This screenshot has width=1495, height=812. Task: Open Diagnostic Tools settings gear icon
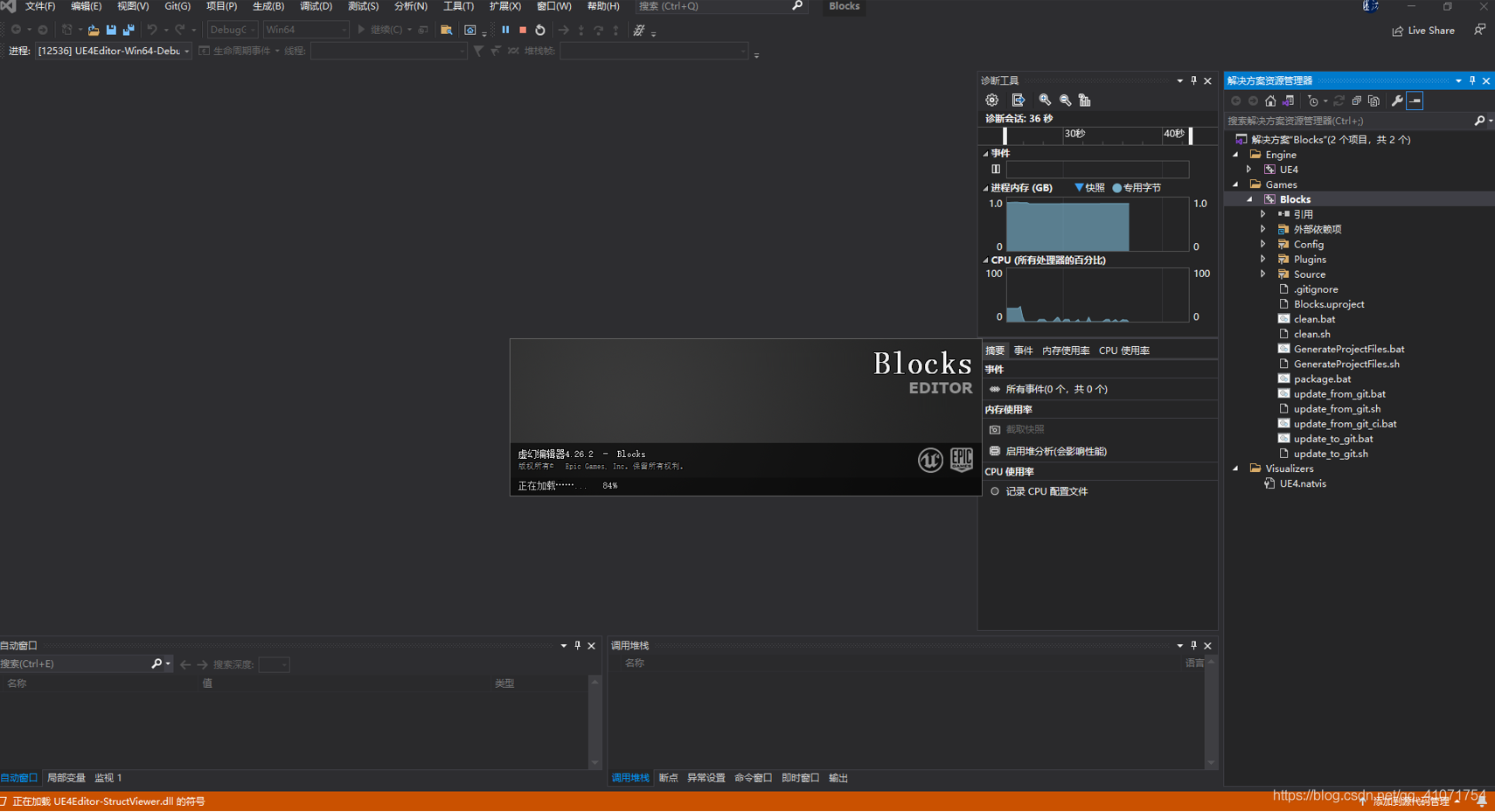[992, 100]
